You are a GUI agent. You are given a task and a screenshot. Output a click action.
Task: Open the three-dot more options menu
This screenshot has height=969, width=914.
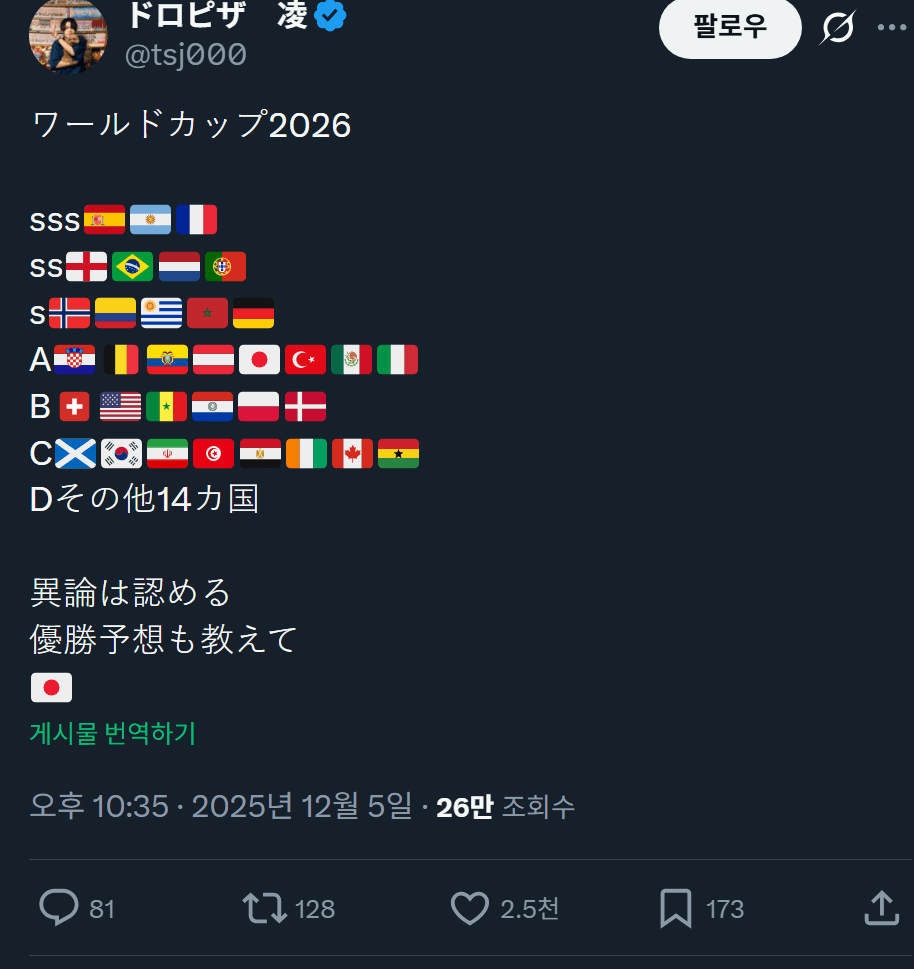click(891, 28)
